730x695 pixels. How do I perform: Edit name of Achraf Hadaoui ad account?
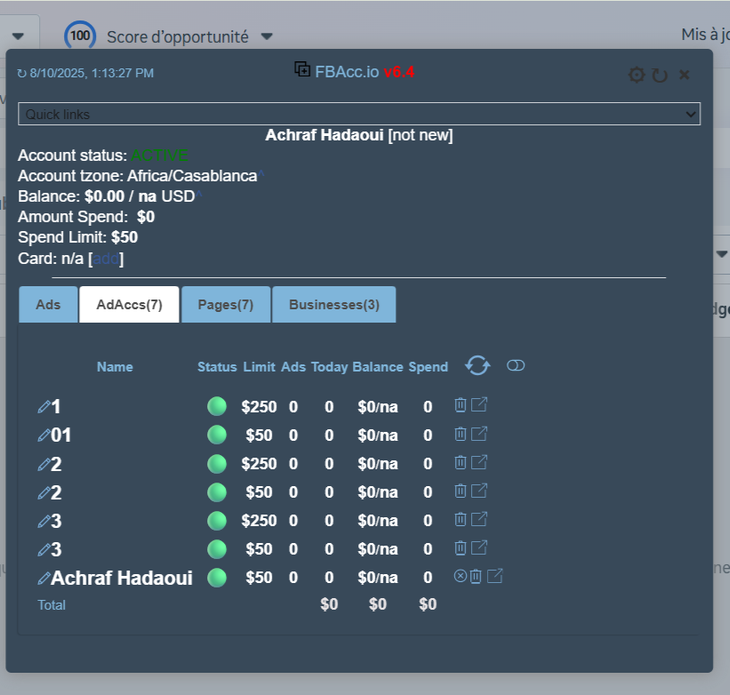pyautogui.click(x=44, y=578)
